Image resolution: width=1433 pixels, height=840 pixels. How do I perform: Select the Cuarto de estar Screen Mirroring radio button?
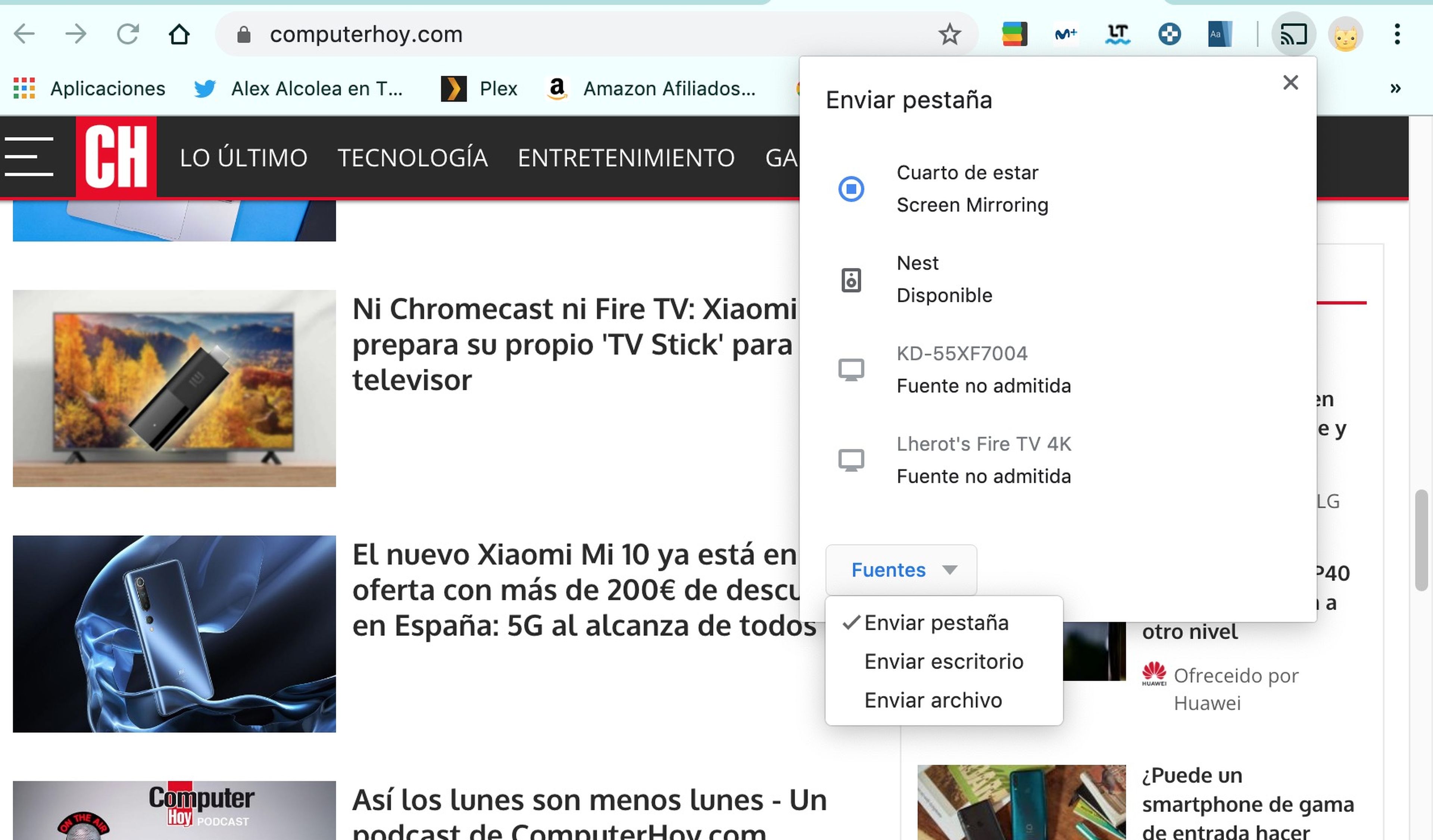(850, 188)
